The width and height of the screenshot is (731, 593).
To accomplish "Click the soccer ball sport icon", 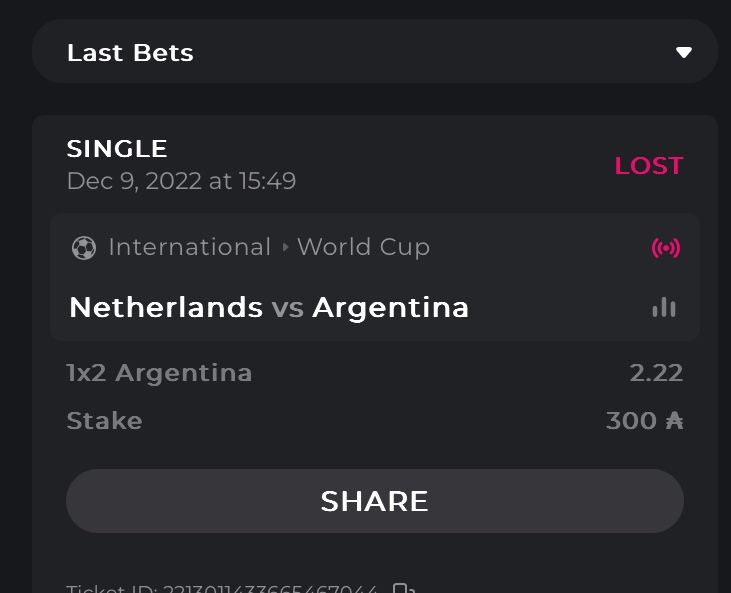I will pos(84,247).
